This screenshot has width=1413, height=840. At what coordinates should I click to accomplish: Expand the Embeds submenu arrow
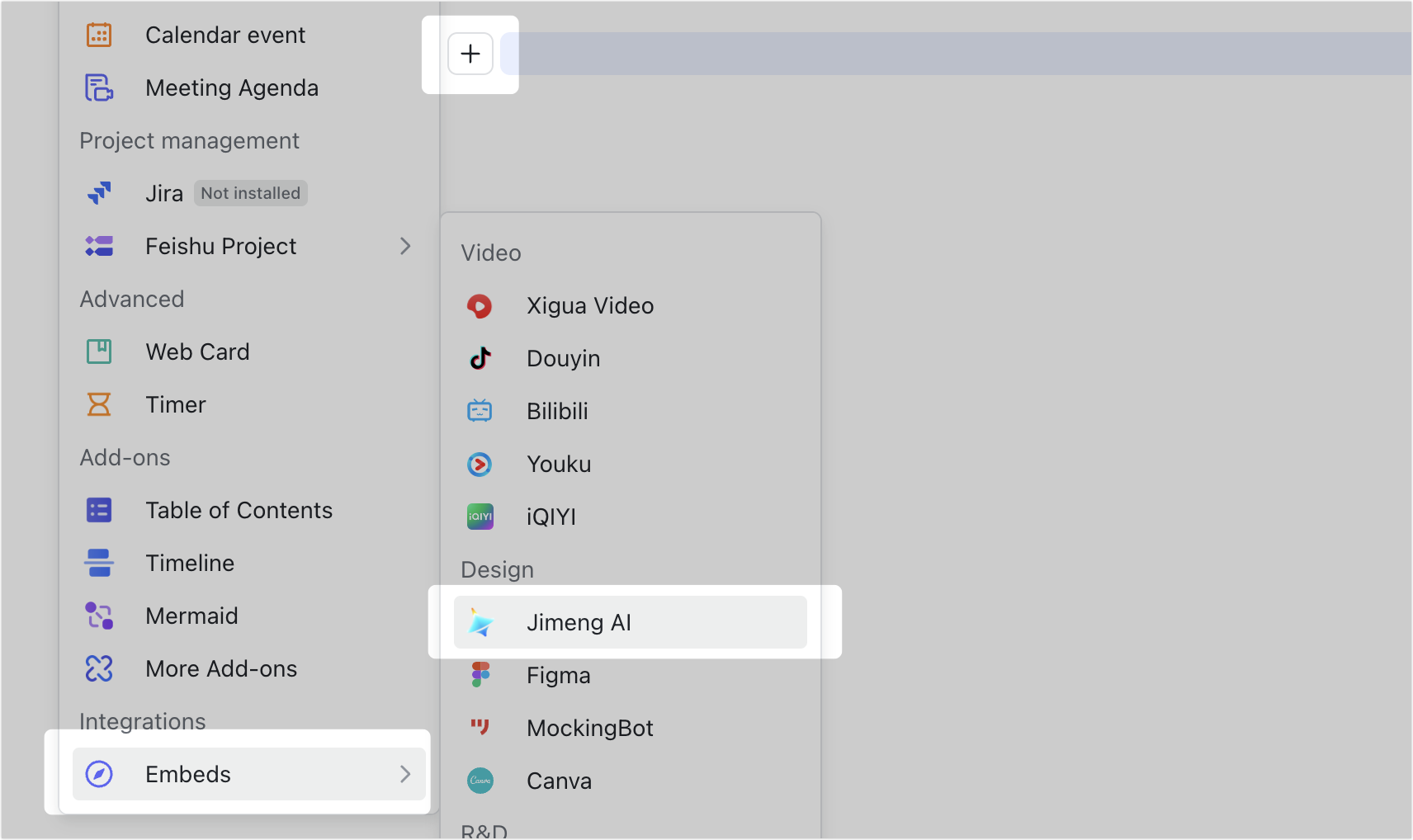405,774
